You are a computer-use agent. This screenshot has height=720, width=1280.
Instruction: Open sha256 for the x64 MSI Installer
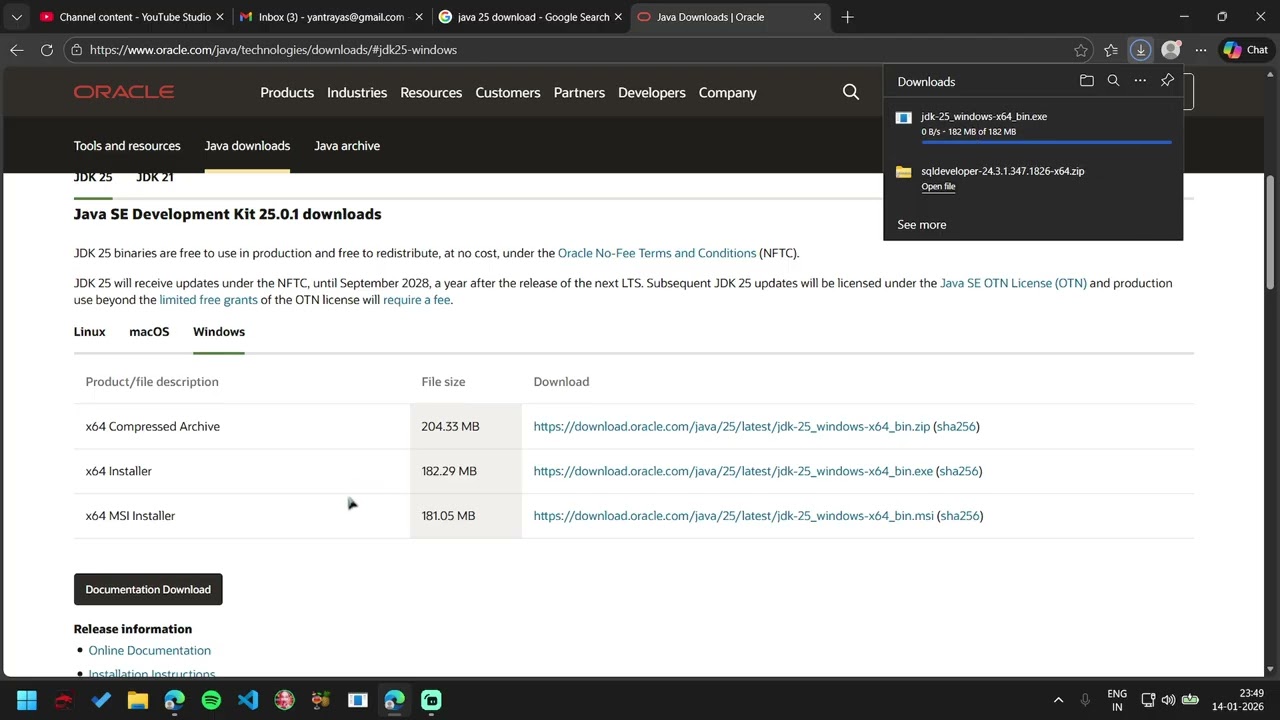click(x=960, y=516)
